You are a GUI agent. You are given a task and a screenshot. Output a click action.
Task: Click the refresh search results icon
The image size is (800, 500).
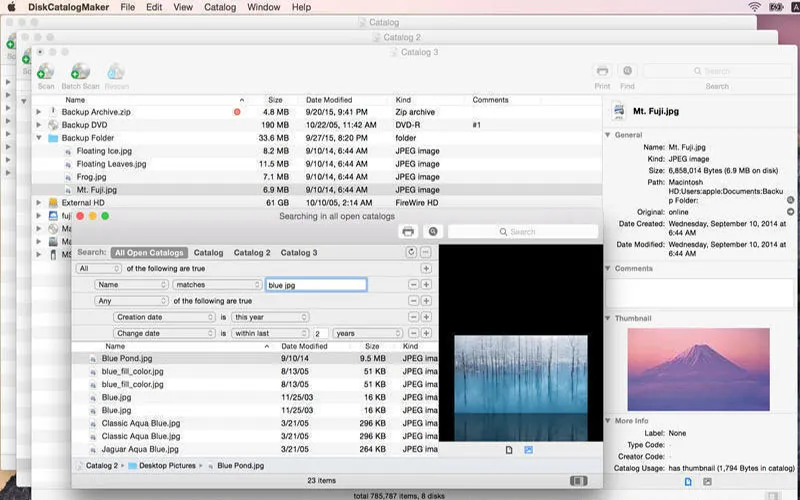click(x=411, y=252)
